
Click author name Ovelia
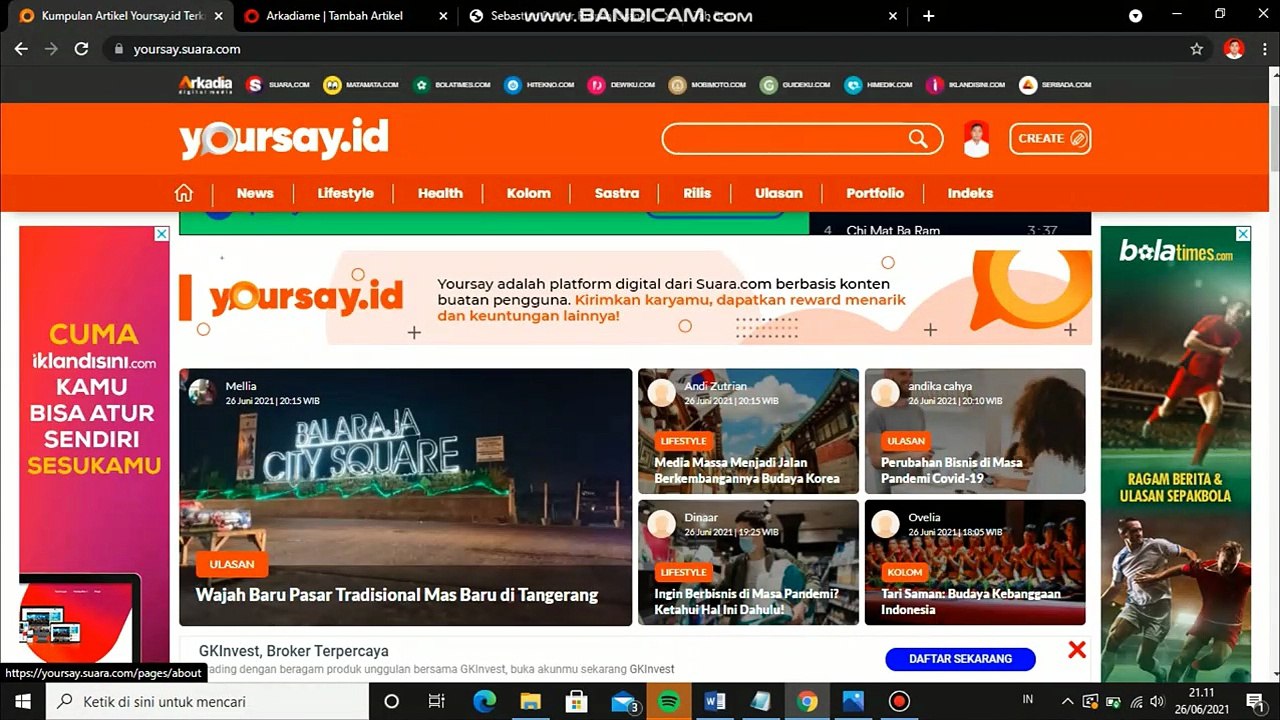pyautogui.click(x=925, y=517)
